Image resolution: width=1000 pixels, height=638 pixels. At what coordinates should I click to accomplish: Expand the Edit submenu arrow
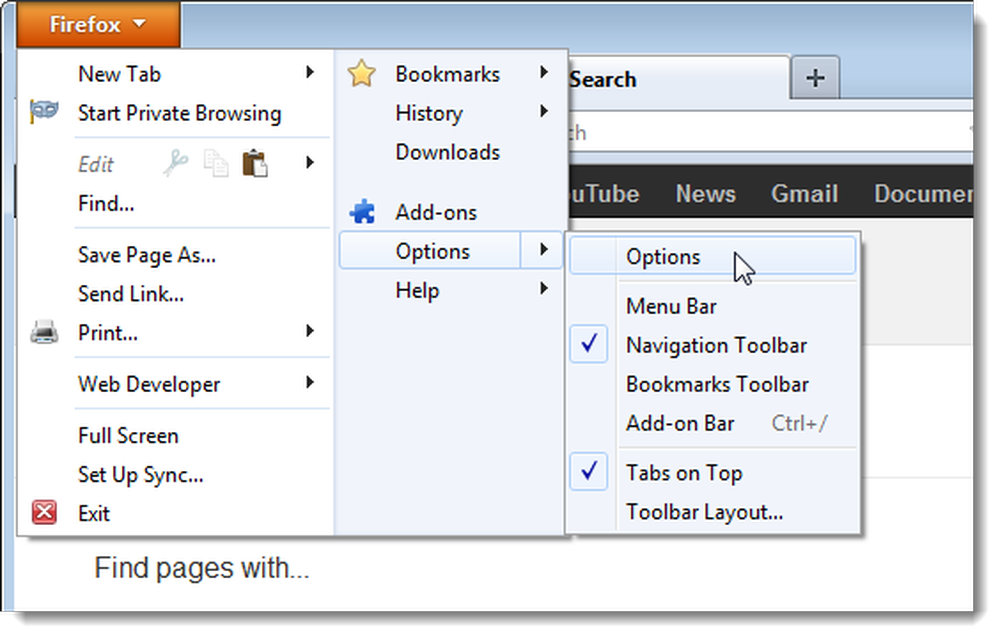pyautogui.click(x=310, y=163)
